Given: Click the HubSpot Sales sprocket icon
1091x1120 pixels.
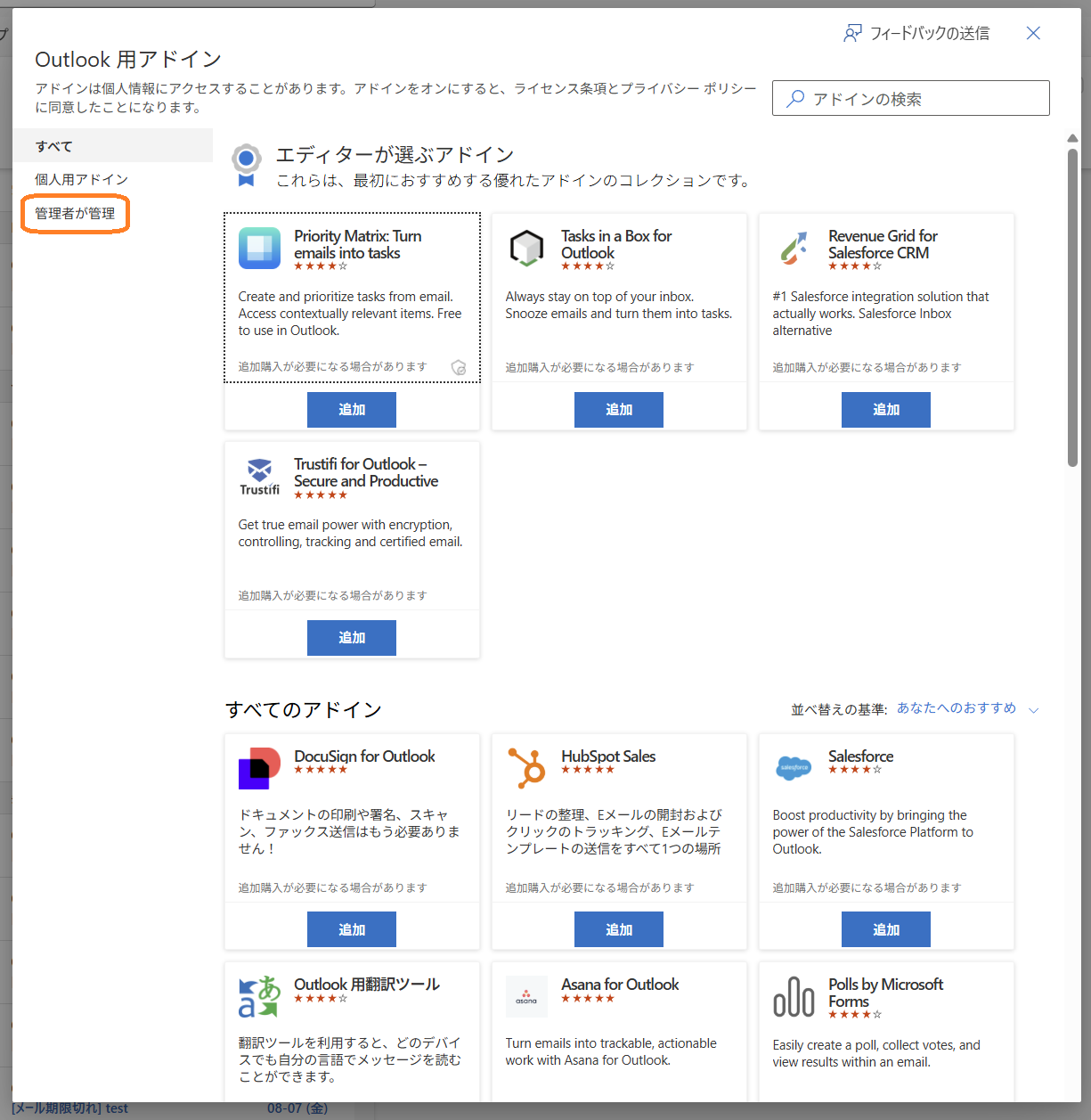Looking at the screenshot, I should [526, 768].
